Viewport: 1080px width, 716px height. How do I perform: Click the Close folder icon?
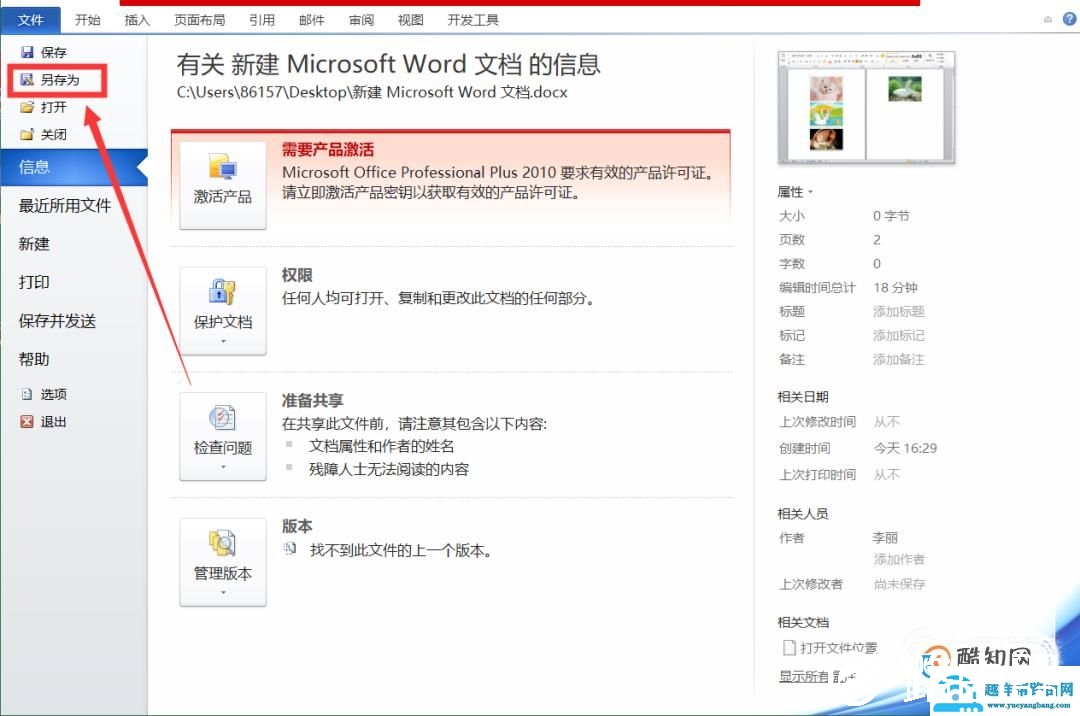click(x=27, y=134)
